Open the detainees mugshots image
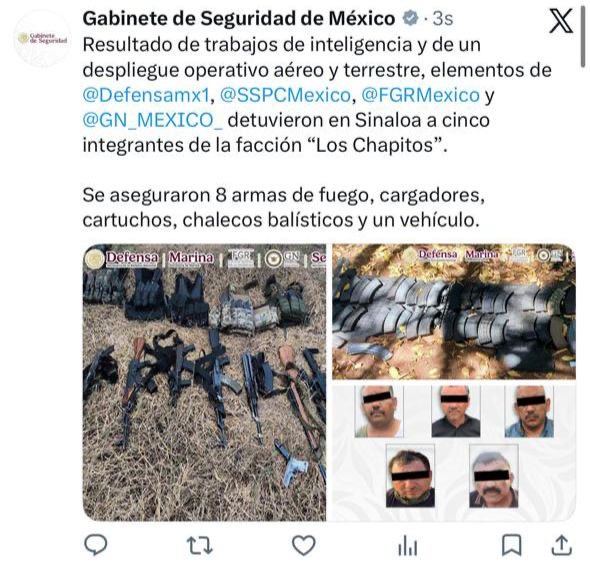The width and height of the screenshot is (590, 565). 454,451
